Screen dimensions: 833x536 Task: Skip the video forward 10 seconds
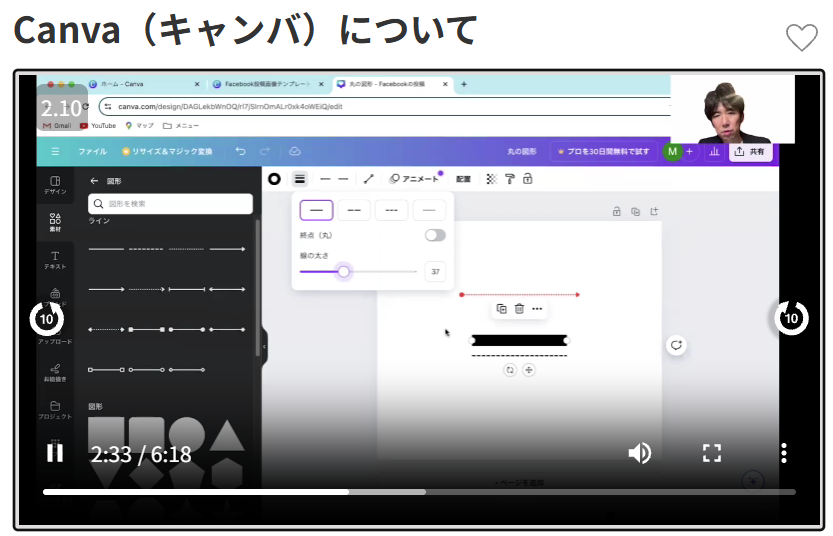(x=791, y=318)
